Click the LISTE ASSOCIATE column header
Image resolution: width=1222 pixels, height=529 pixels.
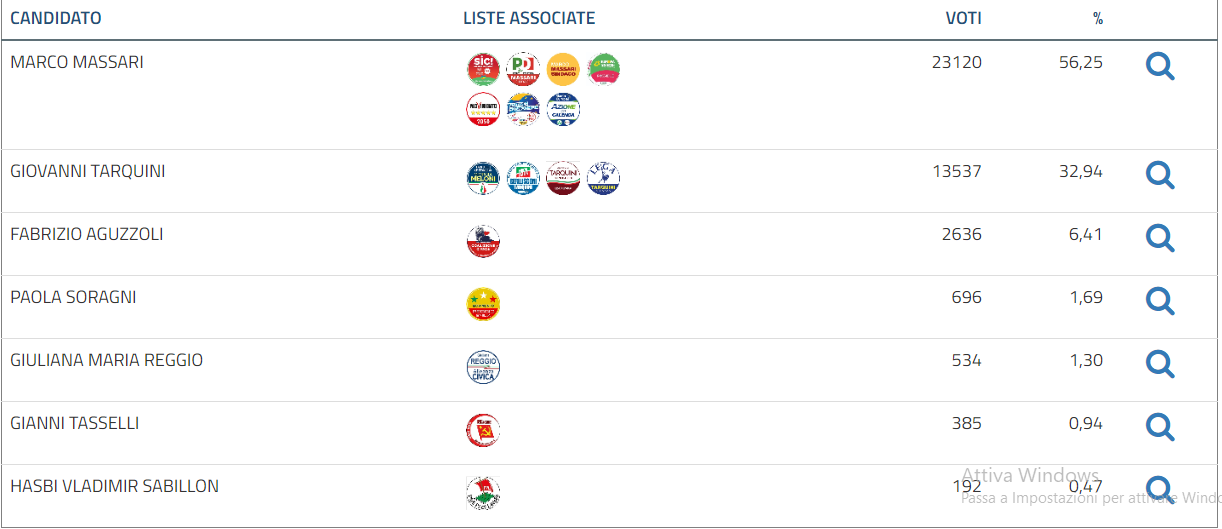pyautogui.click(x=529, y=19)
